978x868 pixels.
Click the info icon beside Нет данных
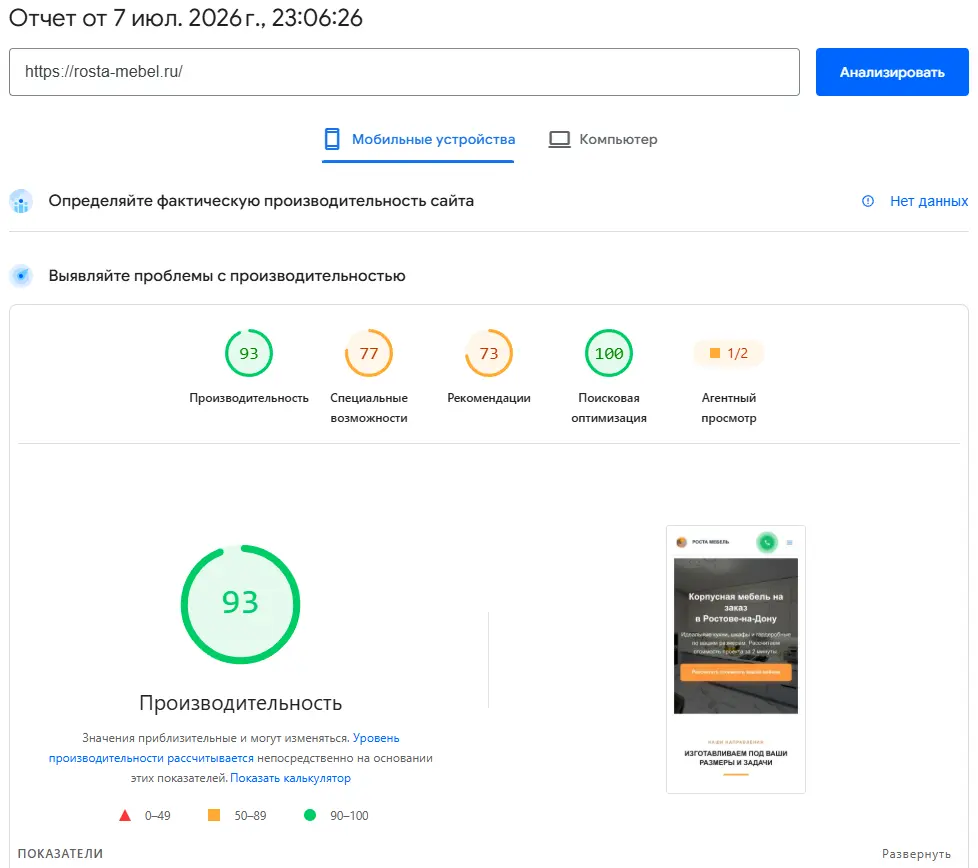(x=868, y=201)
